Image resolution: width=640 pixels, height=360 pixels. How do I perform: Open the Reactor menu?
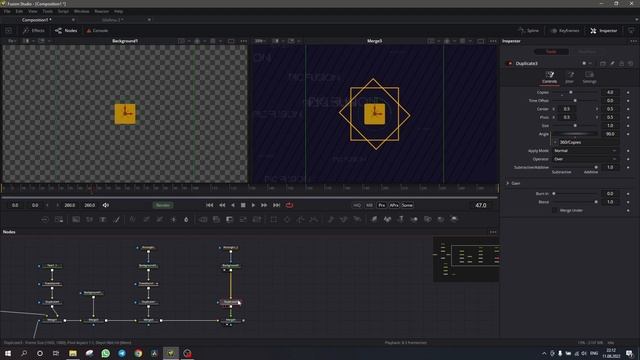[x=102, y=11]
